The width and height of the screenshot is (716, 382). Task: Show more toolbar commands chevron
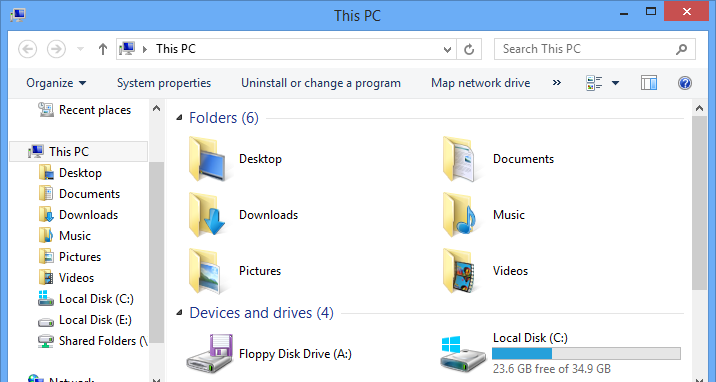pos(557,83)
